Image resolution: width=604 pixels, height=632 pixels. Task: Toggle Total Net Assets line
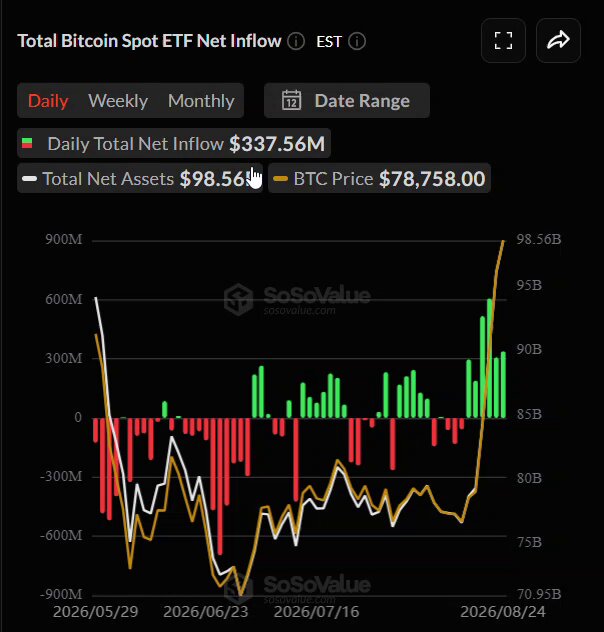pyautogui.click(x=140, y=178)
